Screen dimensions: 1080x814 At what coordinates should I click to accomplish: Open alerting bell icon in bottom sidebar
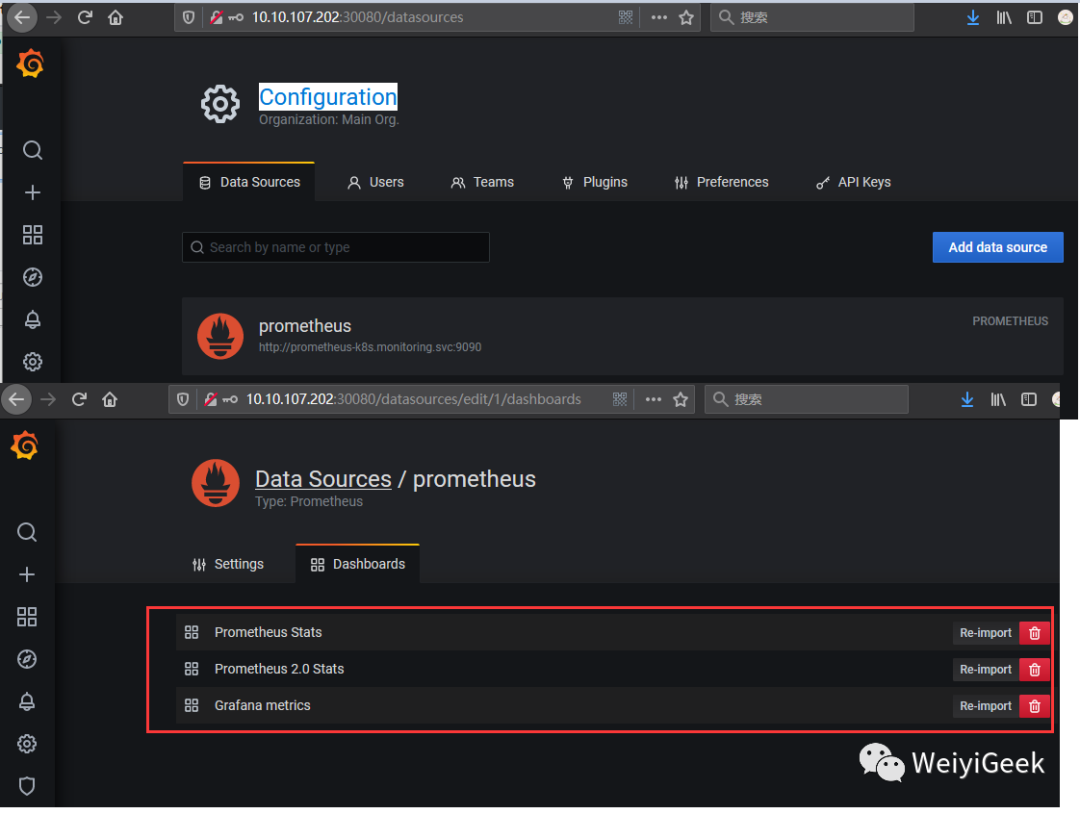pyautogui.click(x=27, y=701)
